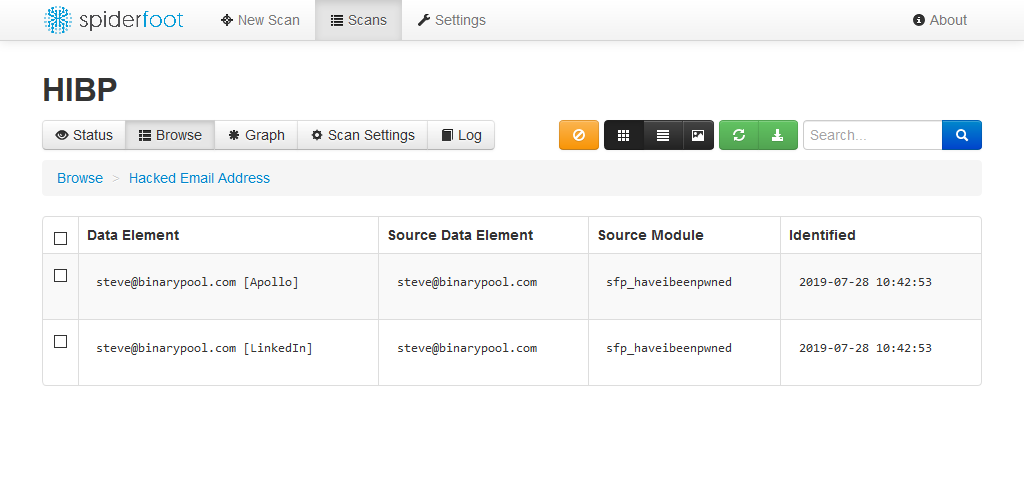
Task: Open Hacked Email Address breadcrumb link
Action: [x=199, y=178]
